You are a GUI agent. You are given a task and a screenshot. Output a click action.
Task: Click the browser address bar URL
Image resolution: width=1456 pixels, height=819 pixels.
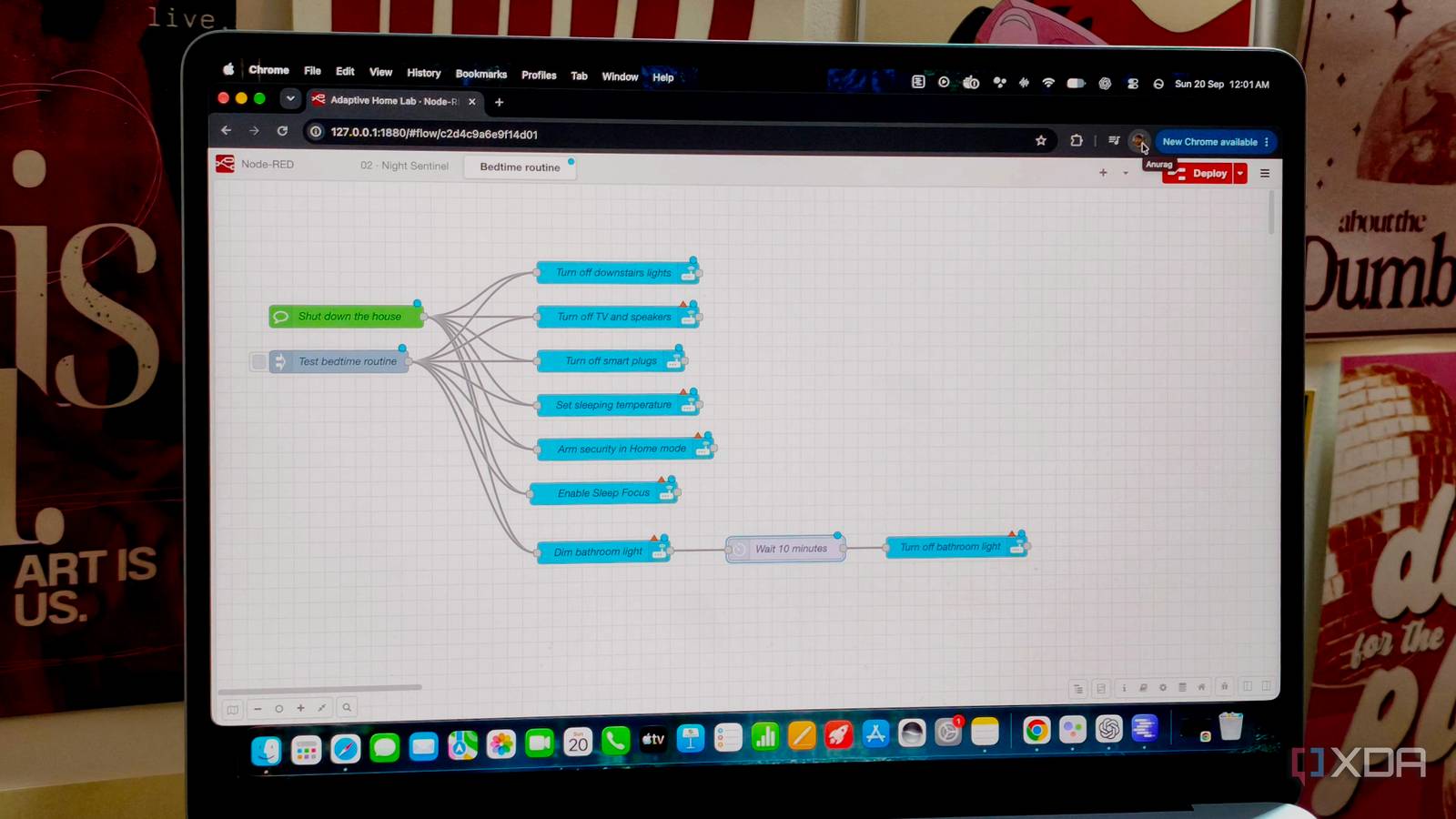[x=434, y=134]
